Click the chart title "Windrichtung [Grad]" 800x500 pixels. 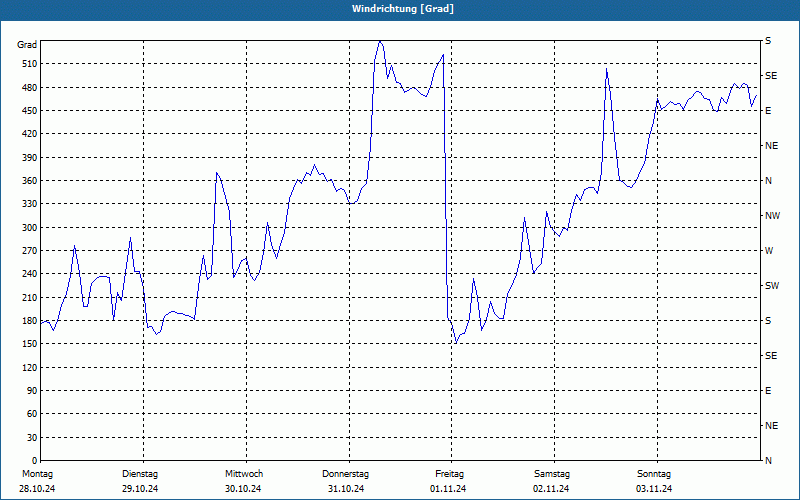(403, 9)
